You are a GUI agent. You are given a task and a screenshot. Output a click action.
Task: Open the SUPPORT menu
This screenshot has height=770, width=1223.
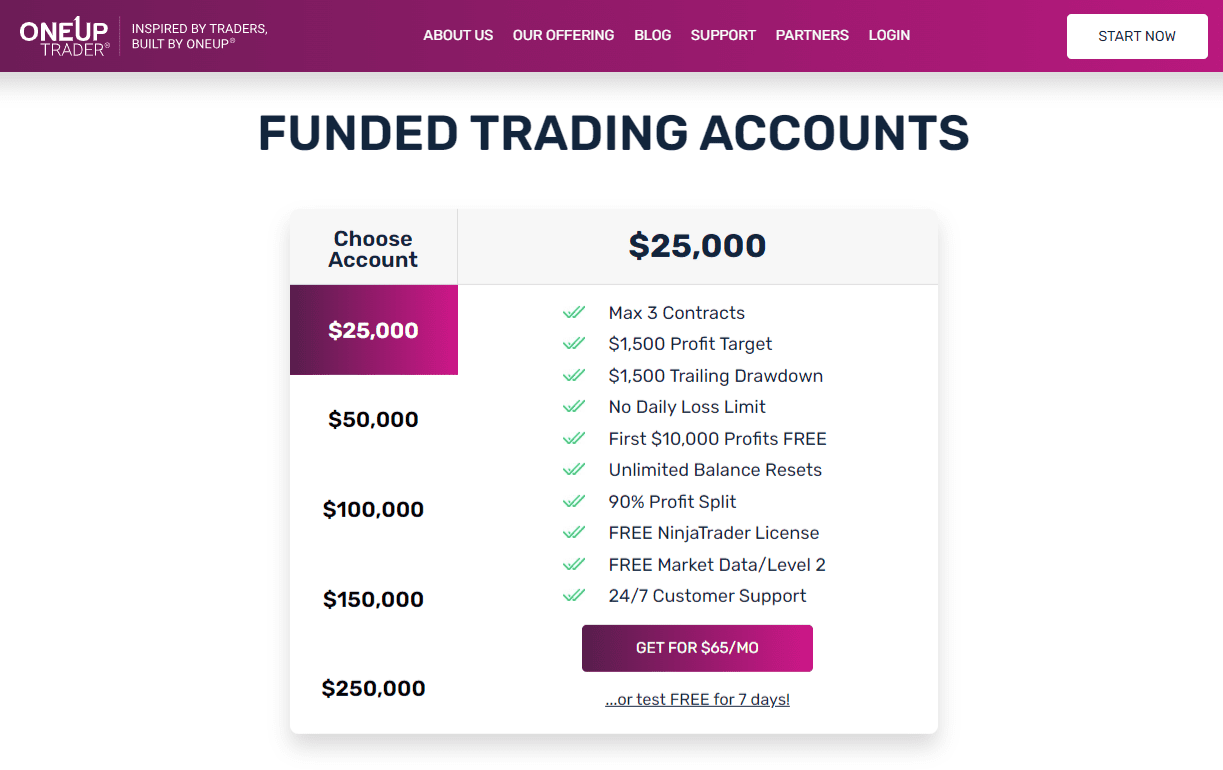pyautogui.click(x=723, y=35)
